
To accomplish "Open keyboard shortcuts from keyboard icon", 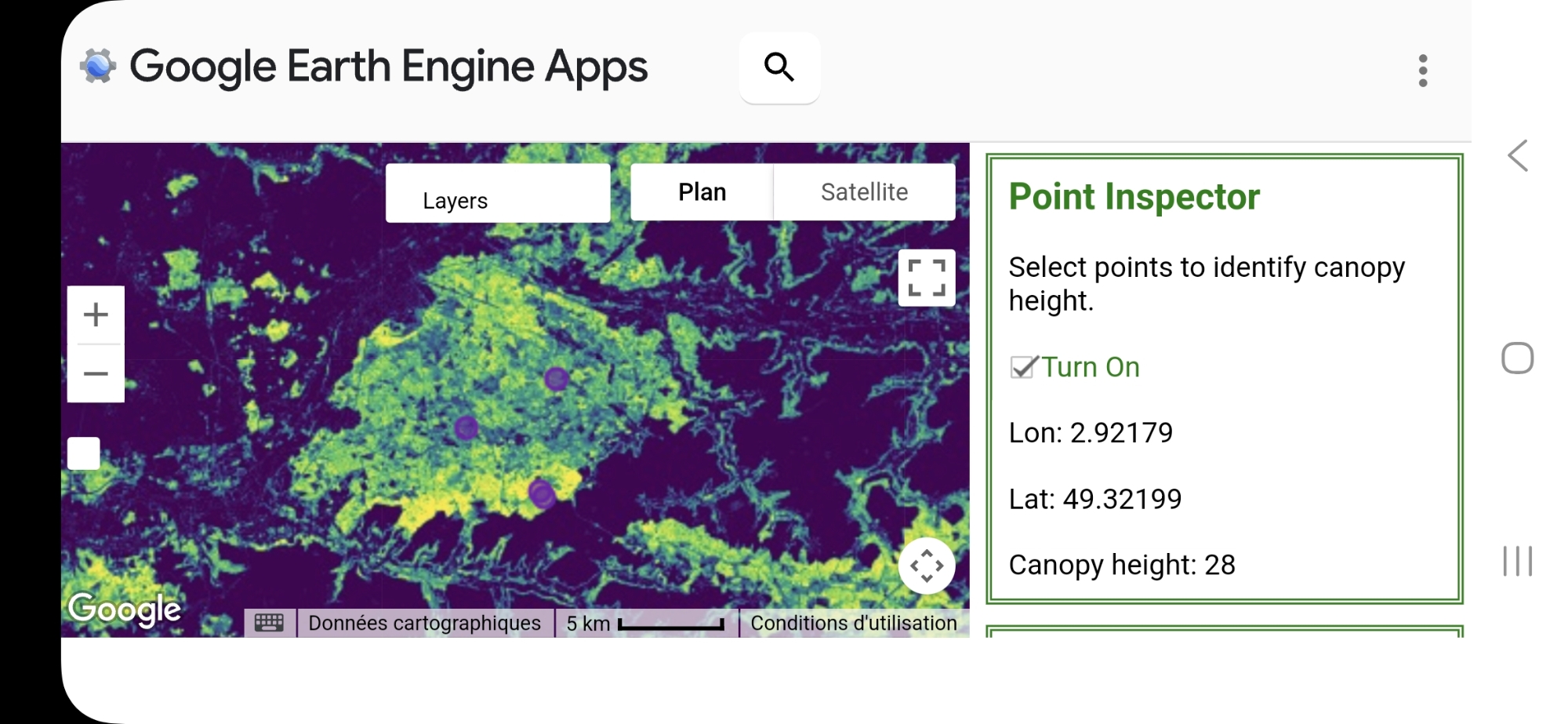I will (x=269, y=623).
